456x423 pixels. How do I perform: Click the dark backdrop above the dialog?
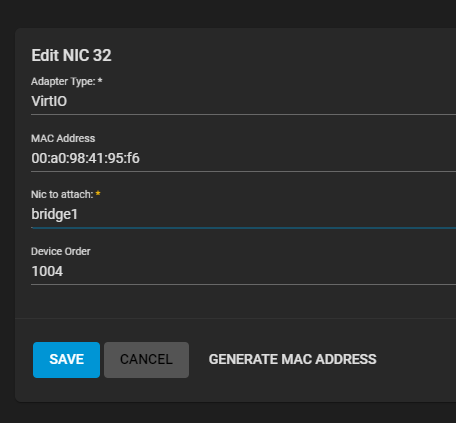tap(228, 13)
